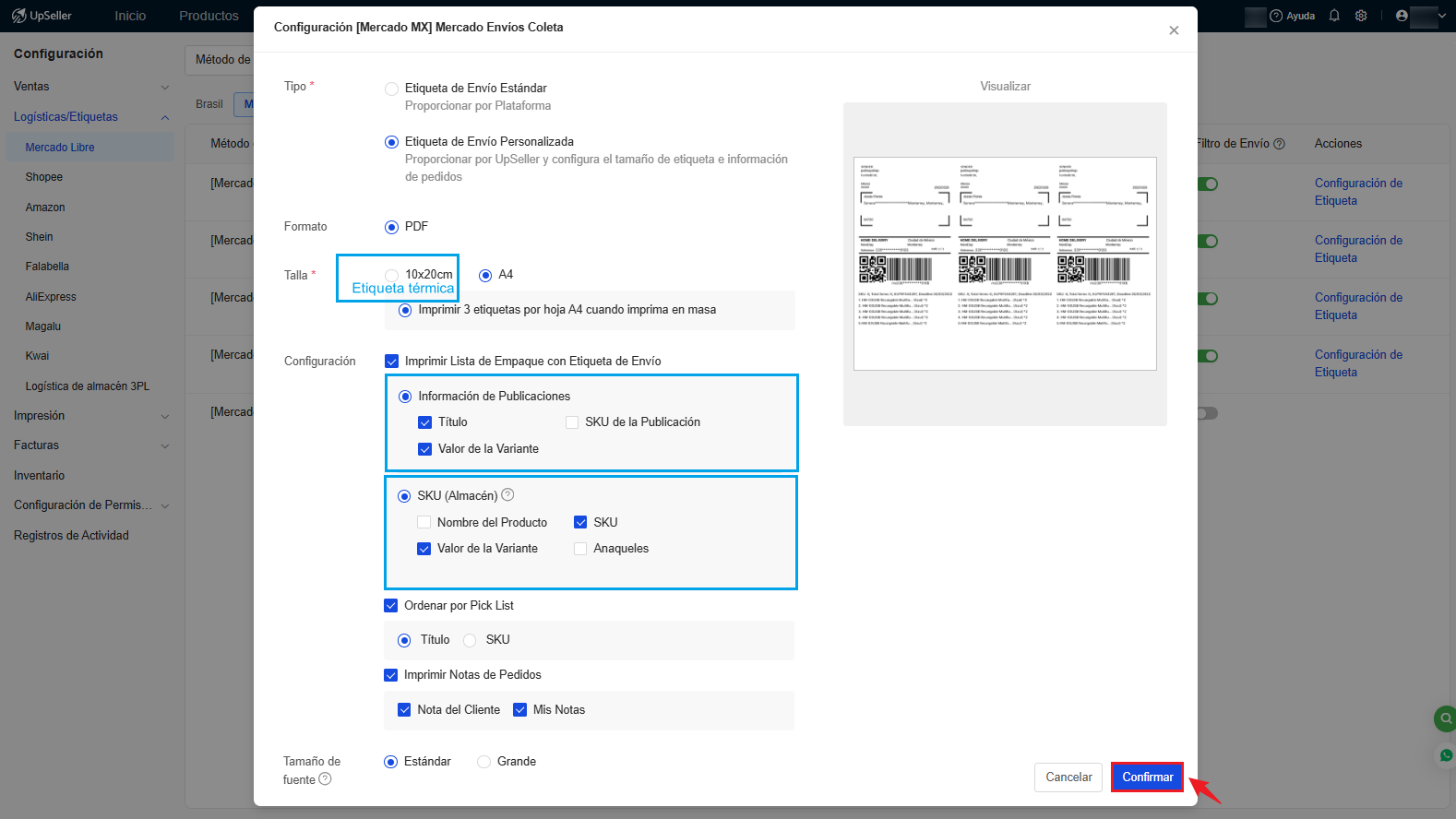The image size is (1456, 819).
Task: Open the green chat support icon
Action: click(x=1445, y=718)
